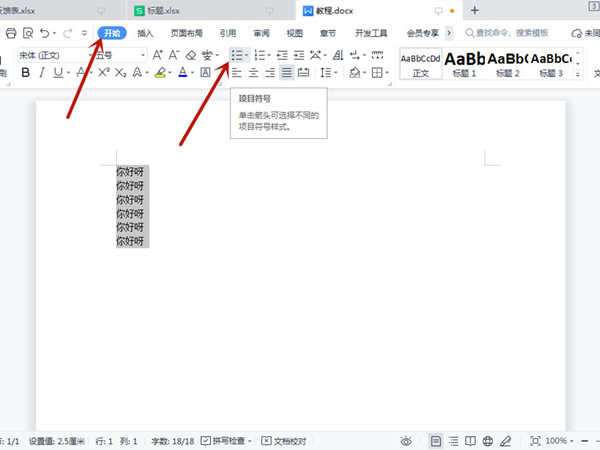The height and width of the screenshot is (450, 600).
Task: Click the superscript X² icon
Action: point(103,73)
